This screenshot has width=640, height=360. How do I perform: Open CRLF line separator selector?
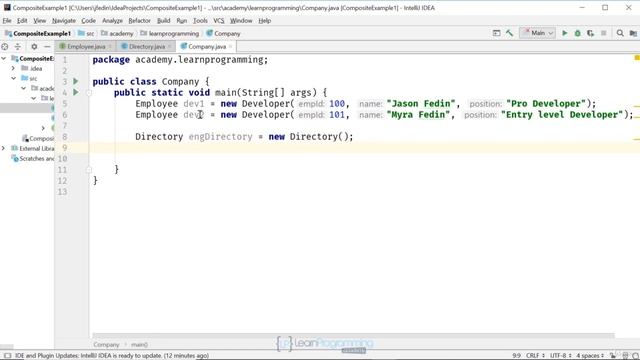(535, 356)
